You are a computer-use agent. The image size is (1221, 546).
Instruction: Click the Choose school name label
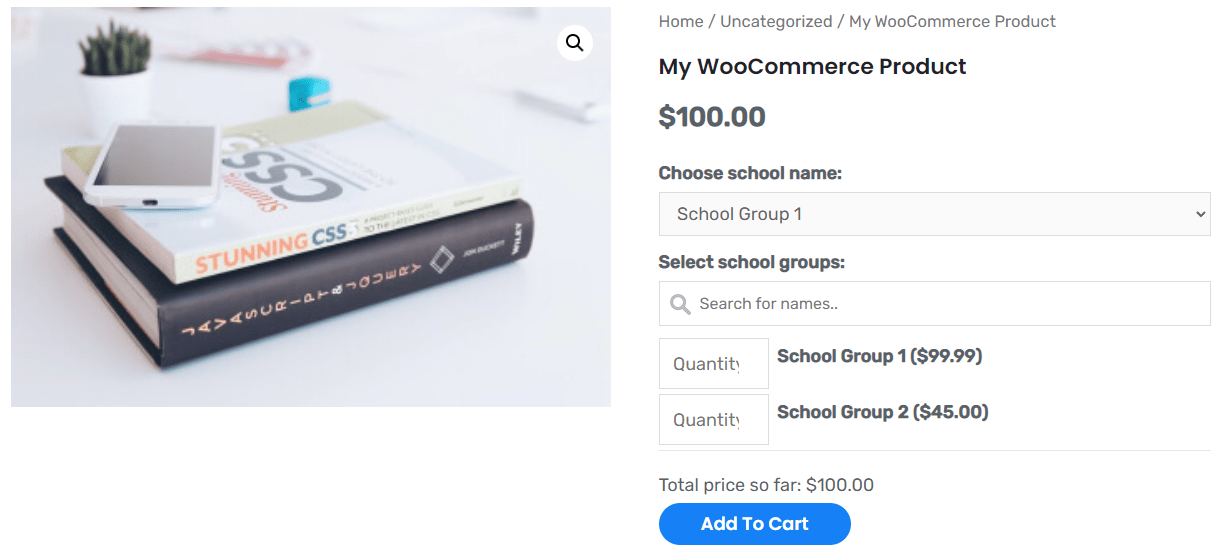click(750, 173)
